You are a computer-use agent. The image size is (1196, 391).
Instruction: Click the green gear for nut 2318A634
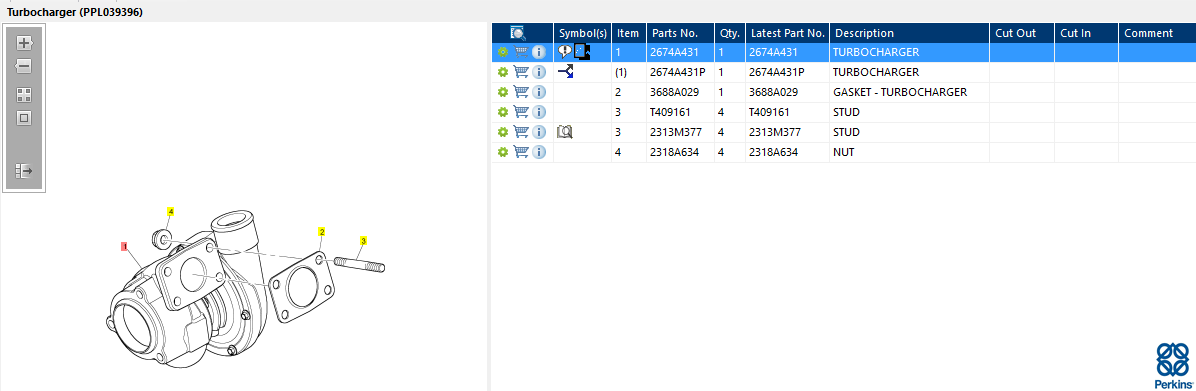click(503, 152)
